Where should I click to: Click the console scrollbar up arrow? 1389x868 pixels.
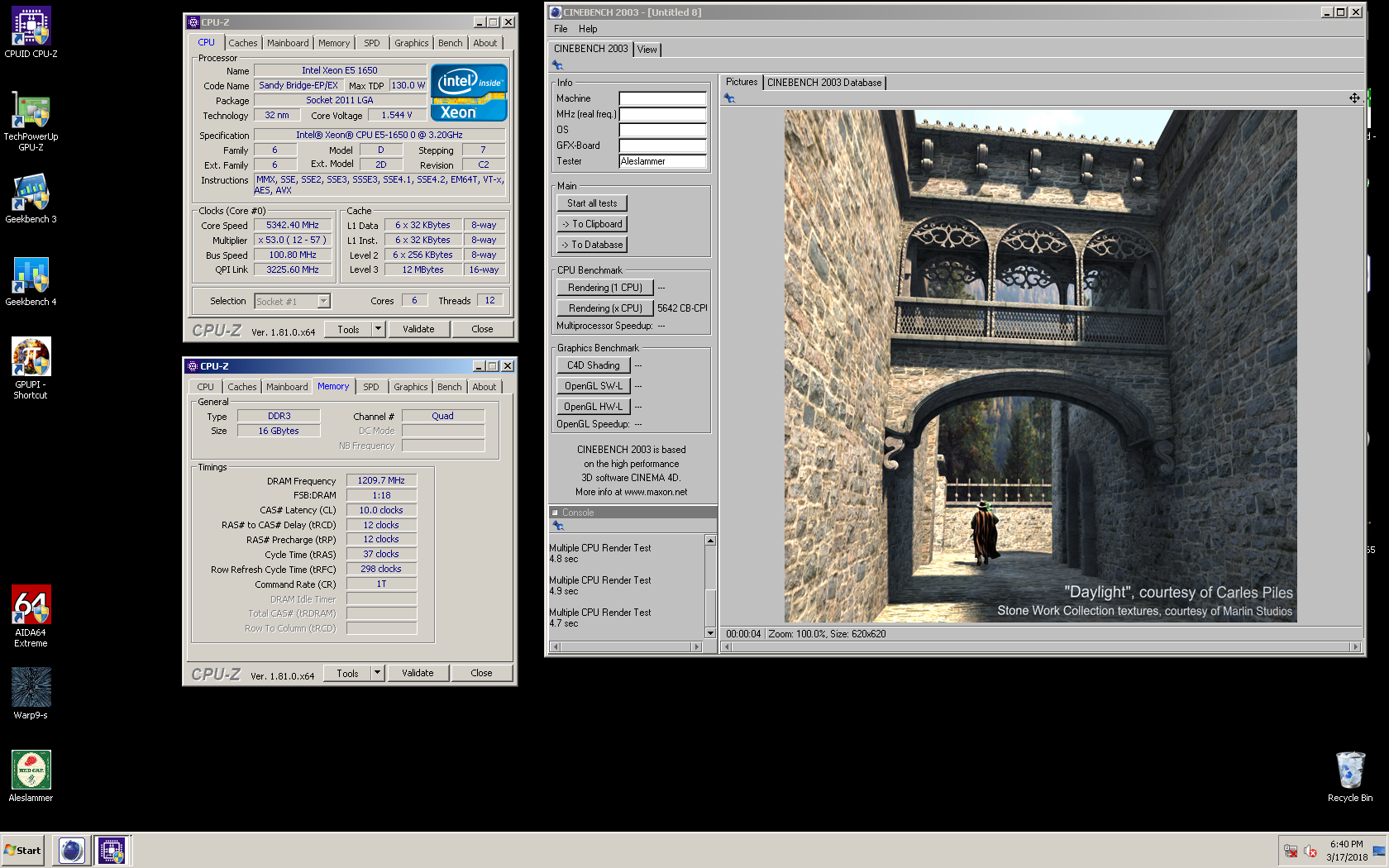[710, 540]
